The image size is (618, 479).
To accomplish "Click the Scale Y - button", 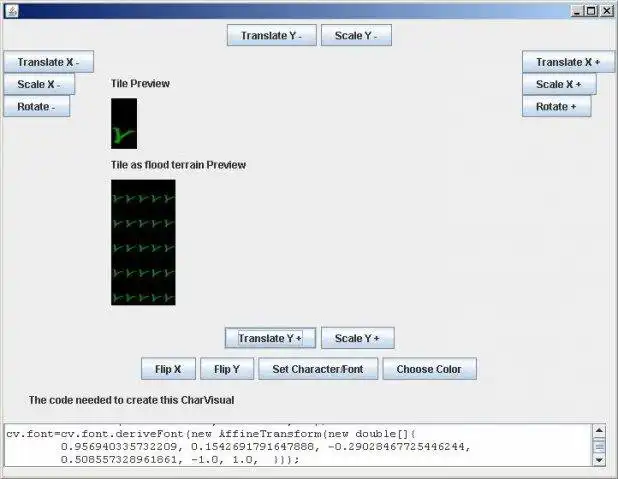I will coord(356,35).
